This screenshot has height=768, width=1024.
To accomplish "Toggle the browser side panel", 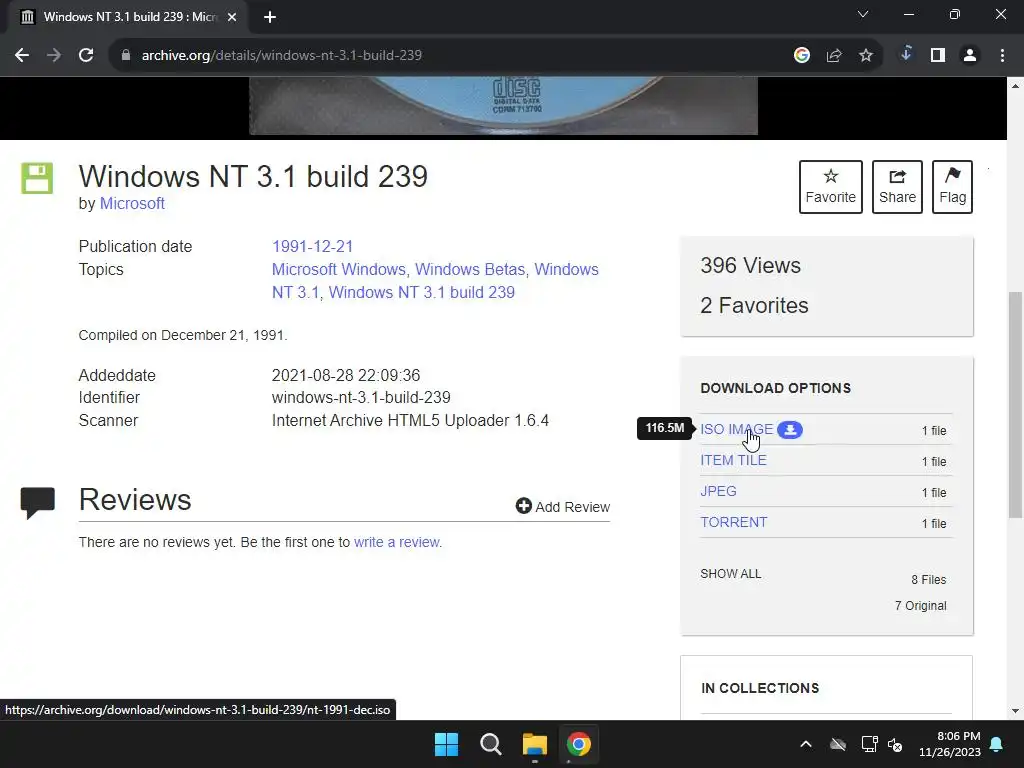I will [938, 56].
